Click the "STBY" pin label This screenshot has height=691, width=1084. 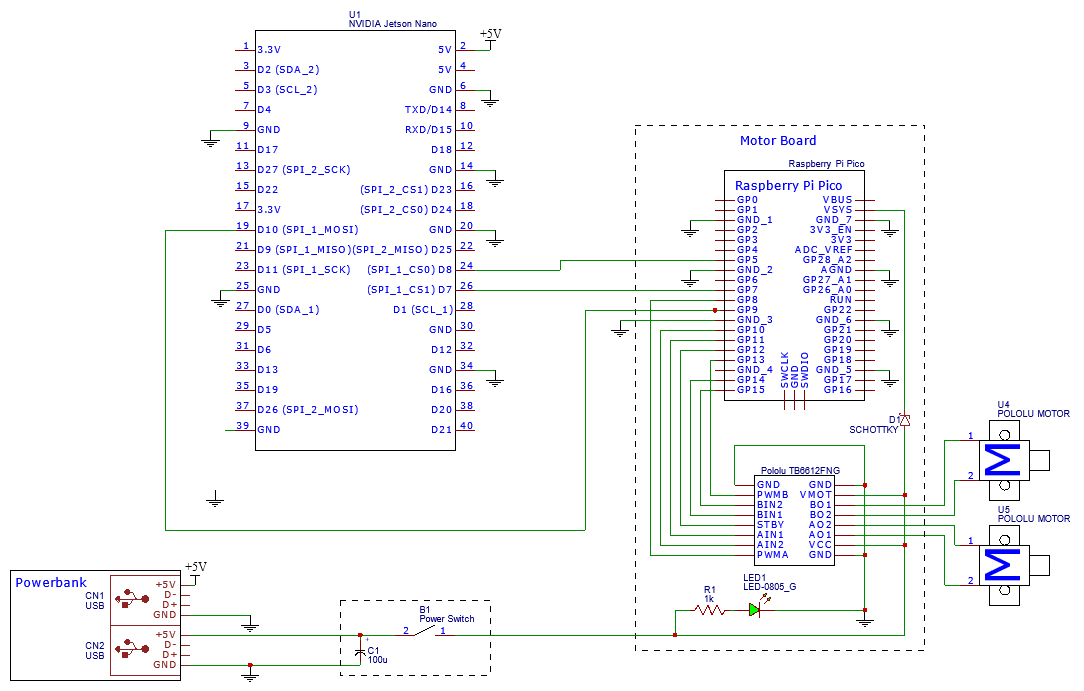(771, 525)
